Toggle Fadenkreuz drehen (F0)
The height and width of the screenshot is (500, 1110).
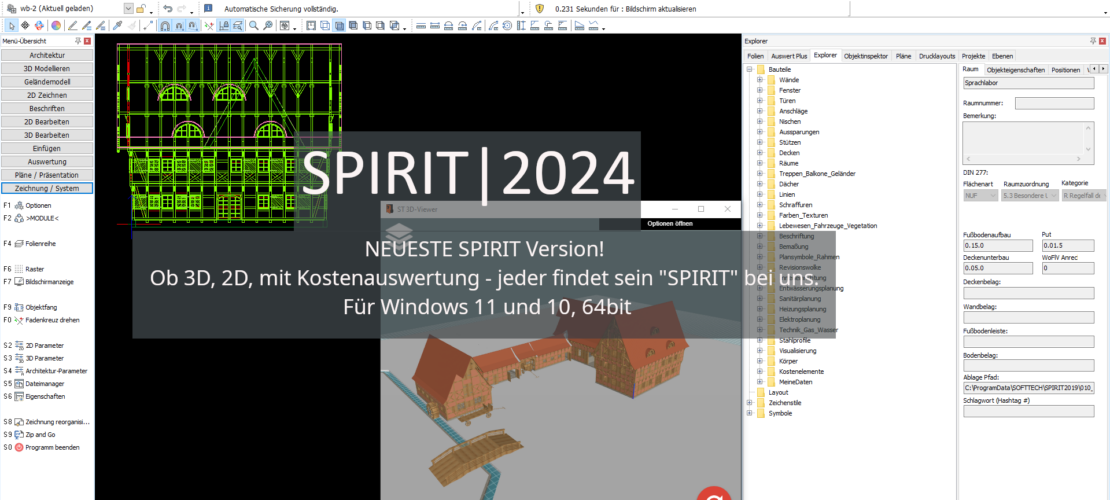pos(20,320)
